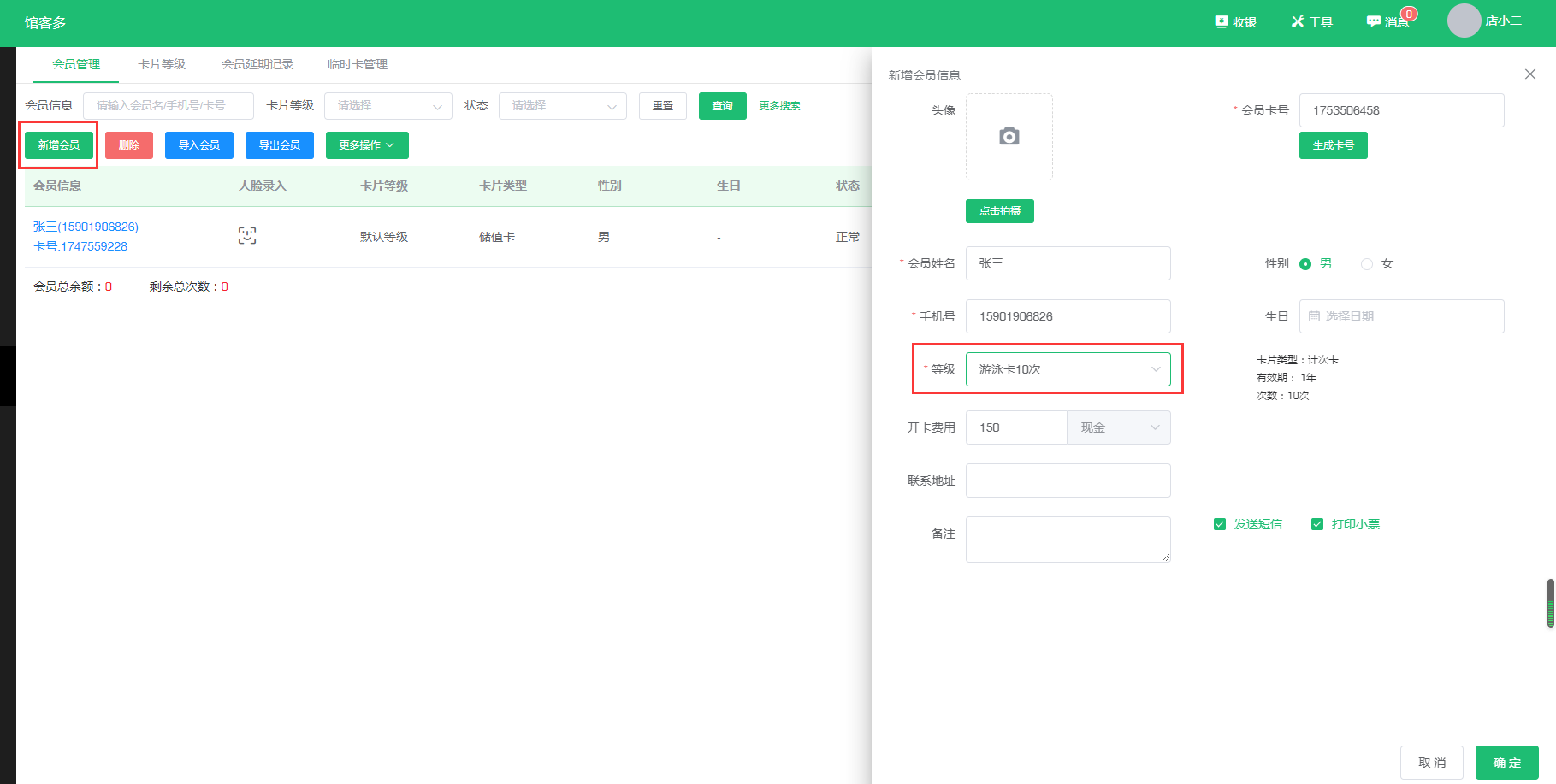Click the 储值卡 cell in 张三 row
This screenshot has height=784, width=1556.
click(x=497, y=237)
